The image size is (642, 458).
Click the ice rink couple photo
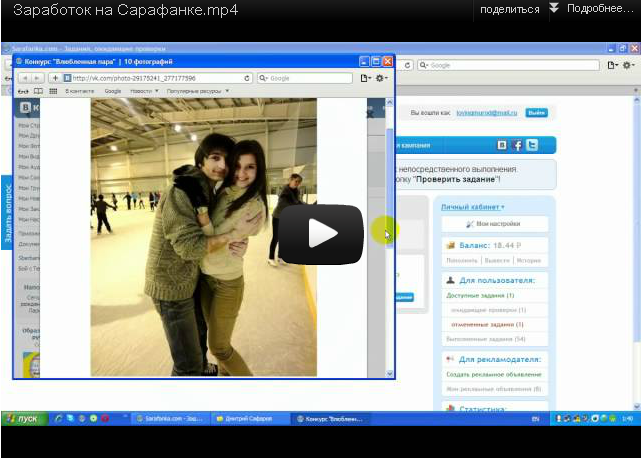point(203,237)
